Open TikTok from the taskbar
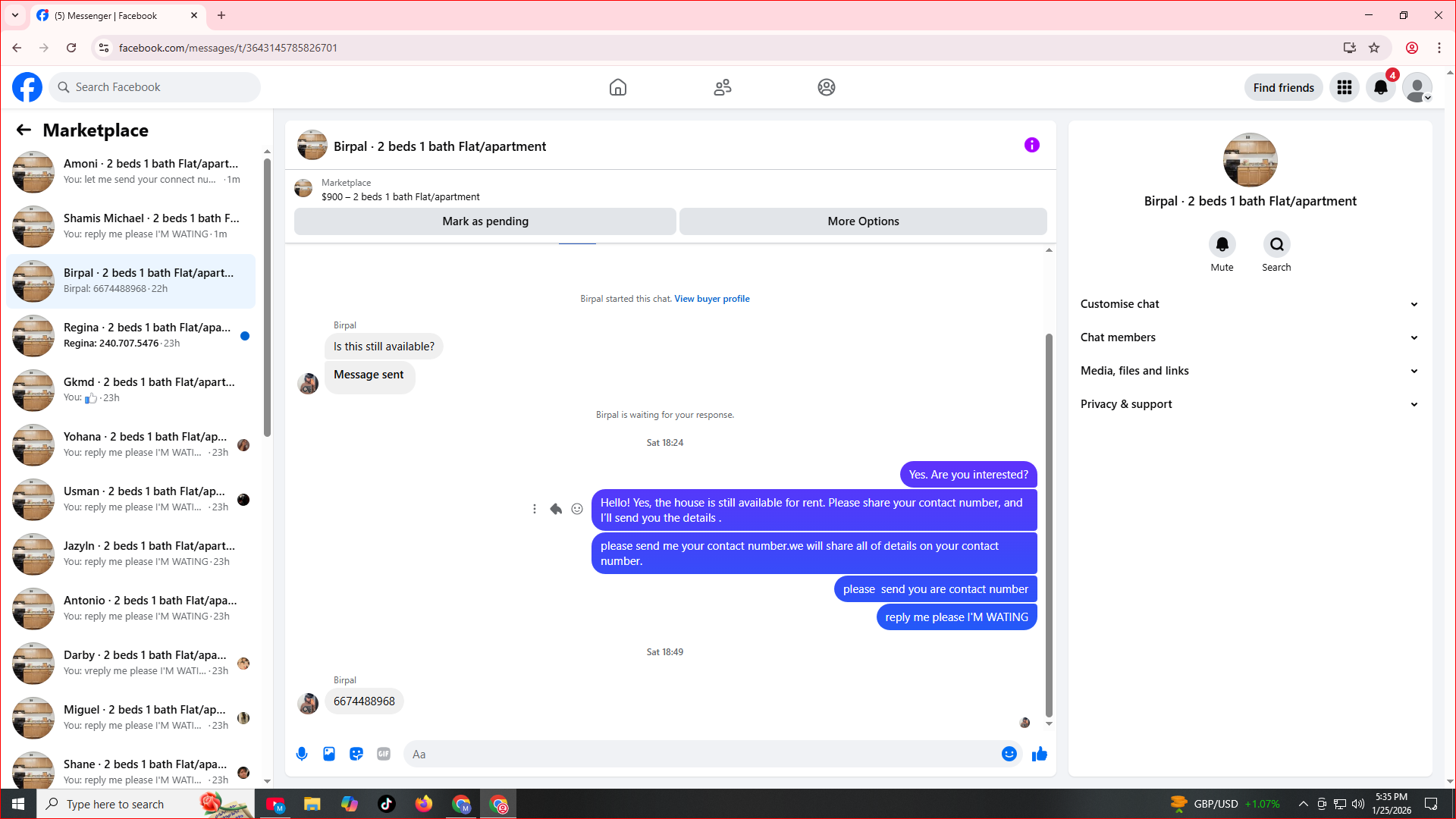 (387, 804)
